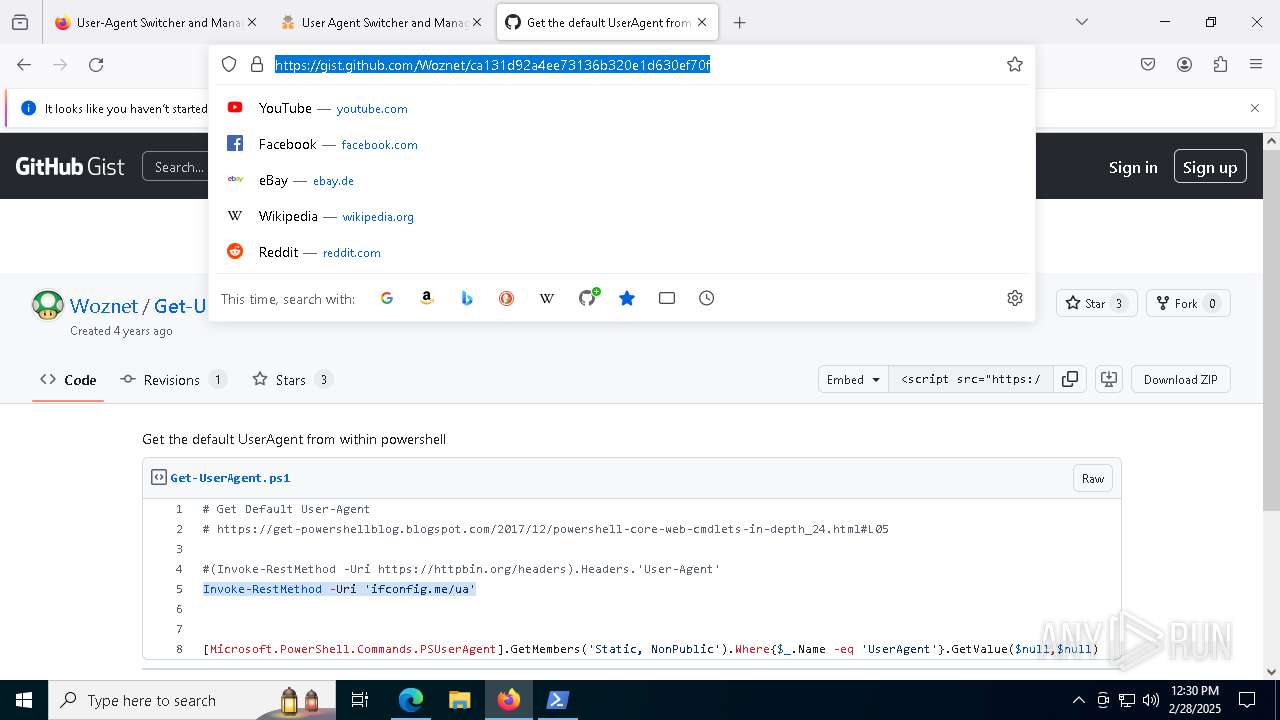1280x720 pixels.
Task: Open PowerShell from taskbar
Action: [x=557, y=700]
